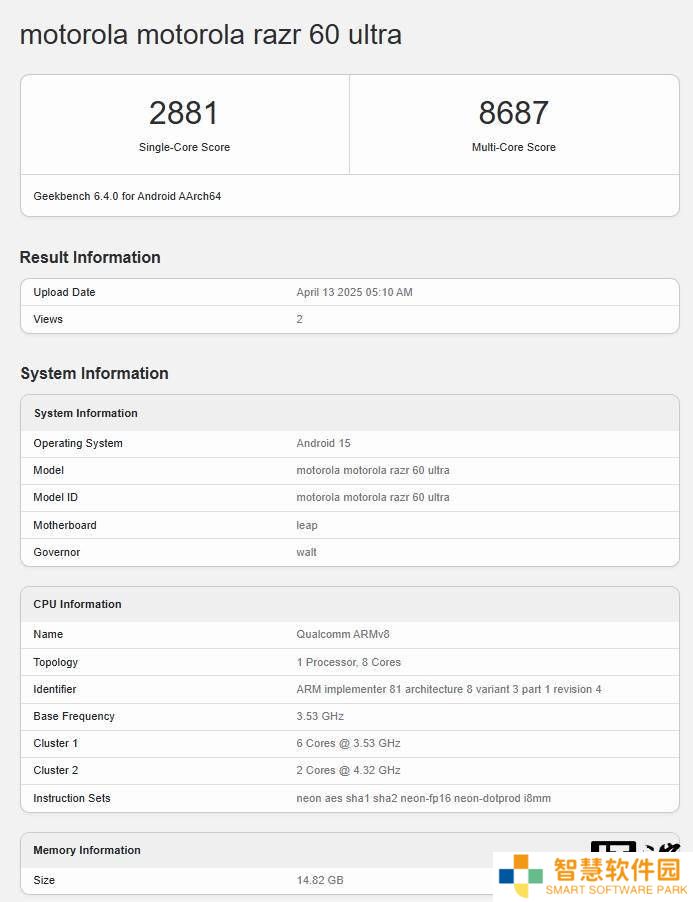Click the Model ID label

[55, 497]
